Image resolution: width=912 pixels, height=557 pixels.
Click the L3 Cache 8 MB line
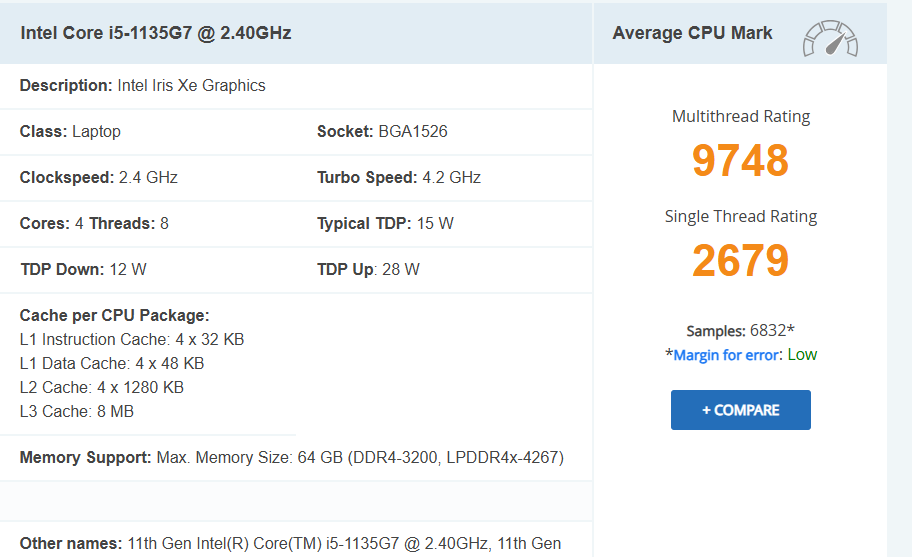click(77, 412)
